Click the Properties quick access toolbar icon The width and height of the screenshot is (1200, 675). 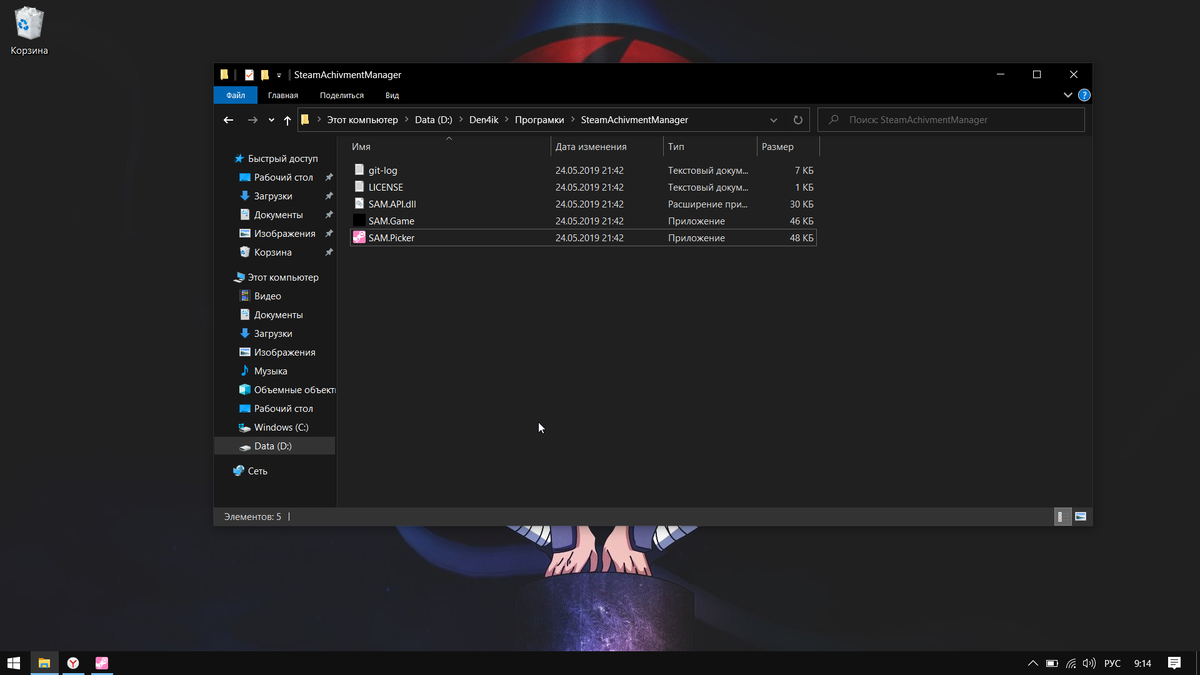[x=250, y=75]
